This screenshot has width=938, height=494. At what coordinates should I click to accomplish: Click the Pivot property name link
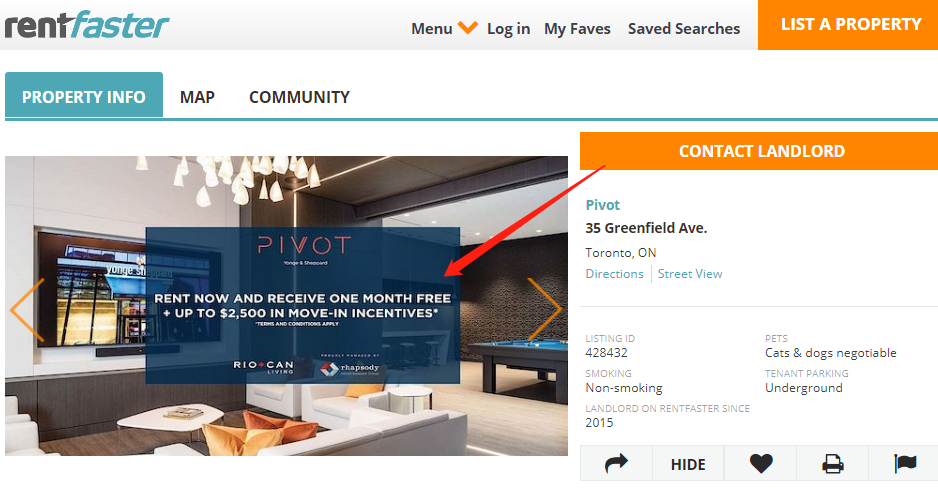click(602, 205)
